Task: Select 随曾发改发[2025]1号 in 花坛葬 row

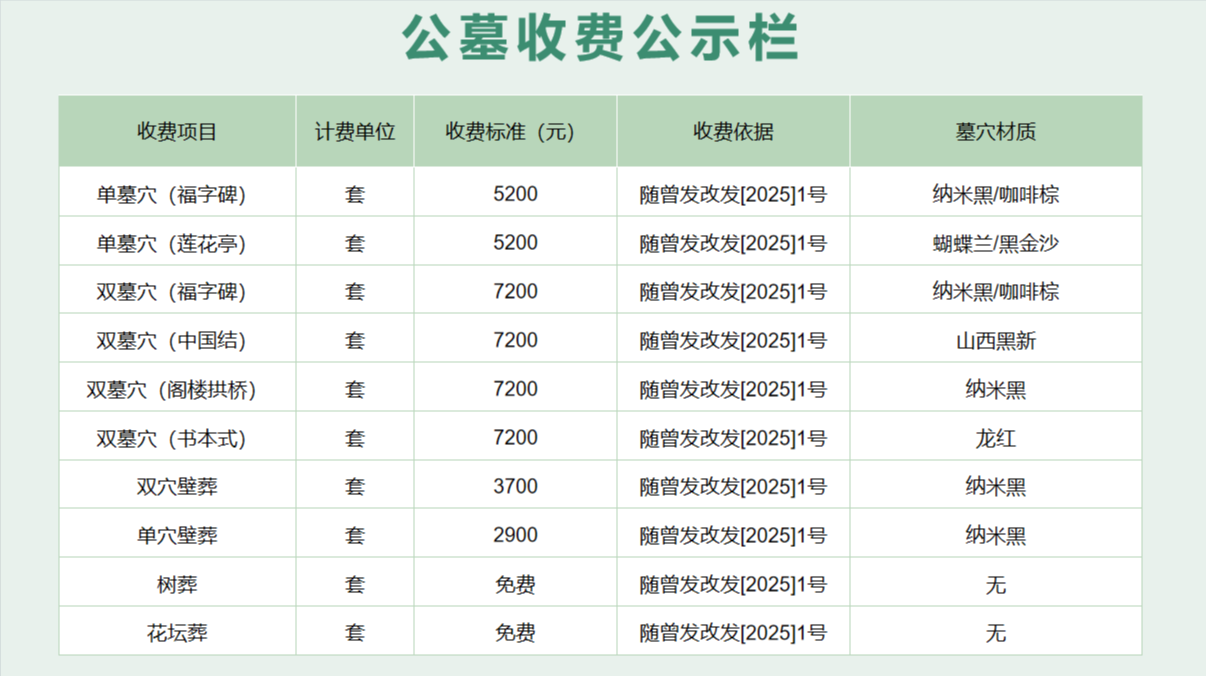Action: [733, 631]
